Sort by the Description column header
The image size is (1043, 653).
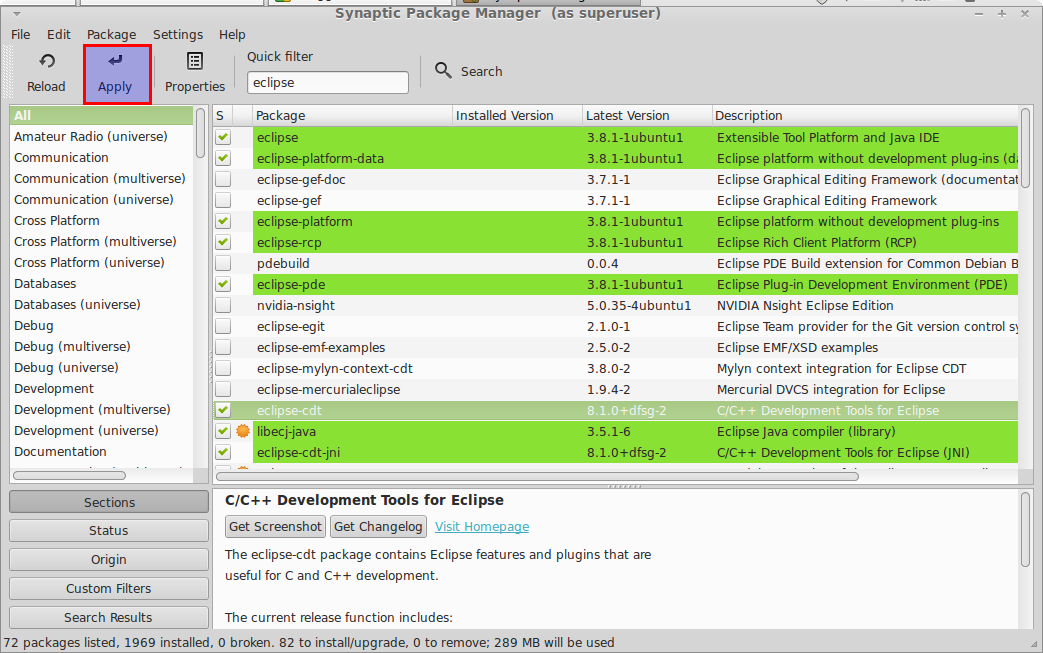pyautogui.click(x=865, y=116)
